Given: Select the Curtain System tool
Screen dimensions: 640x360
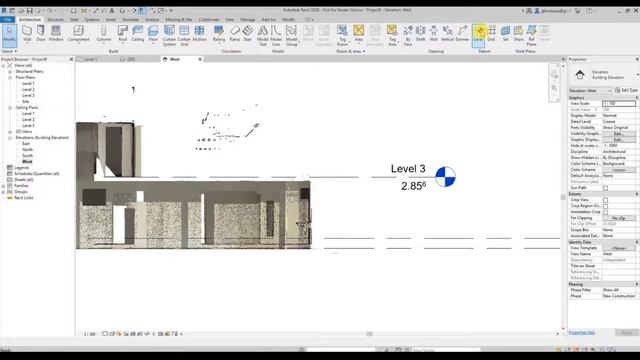Looking at the screenshot, I should (x=169, y=35).
